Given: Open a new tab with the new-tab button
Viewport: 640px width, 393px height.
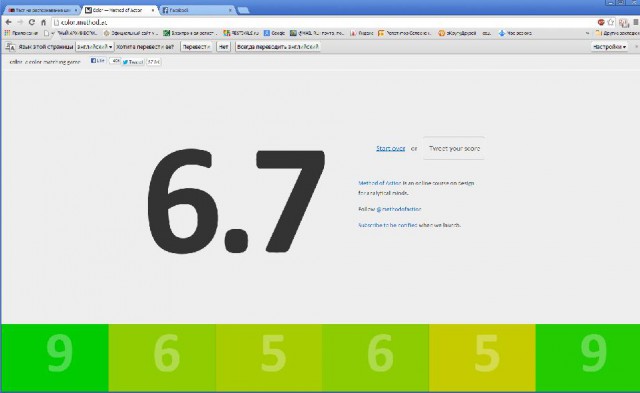Looking at the screenshot, I should [243, 10].
